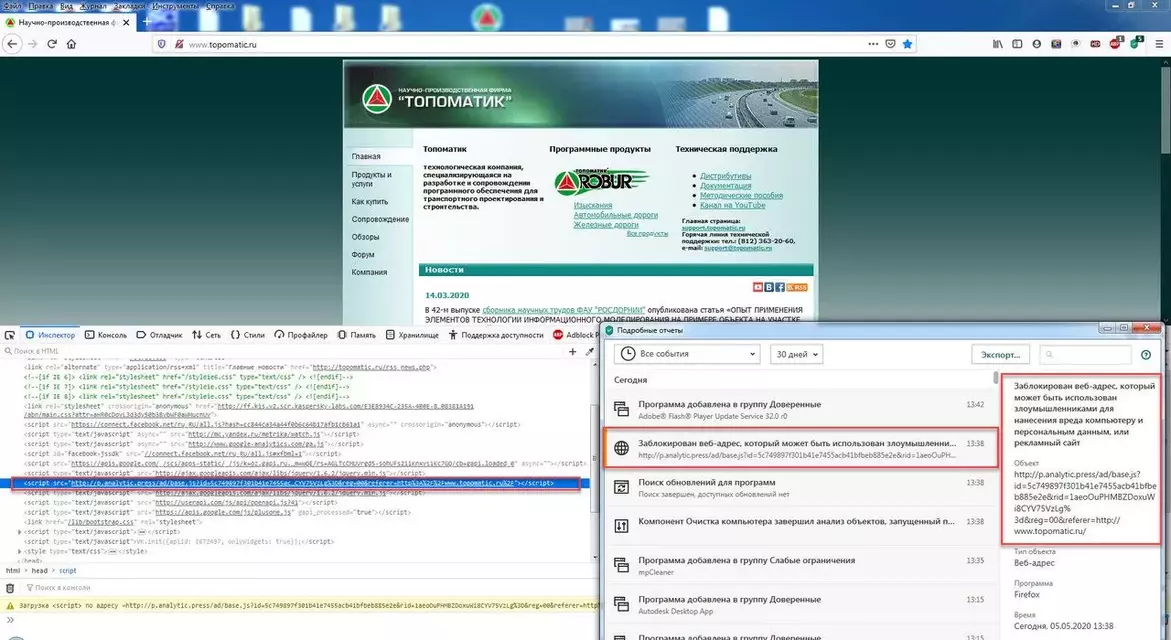The image size is (1171, 640).
Task: Go back with Firefox back arrow
Action: [12, 44]
